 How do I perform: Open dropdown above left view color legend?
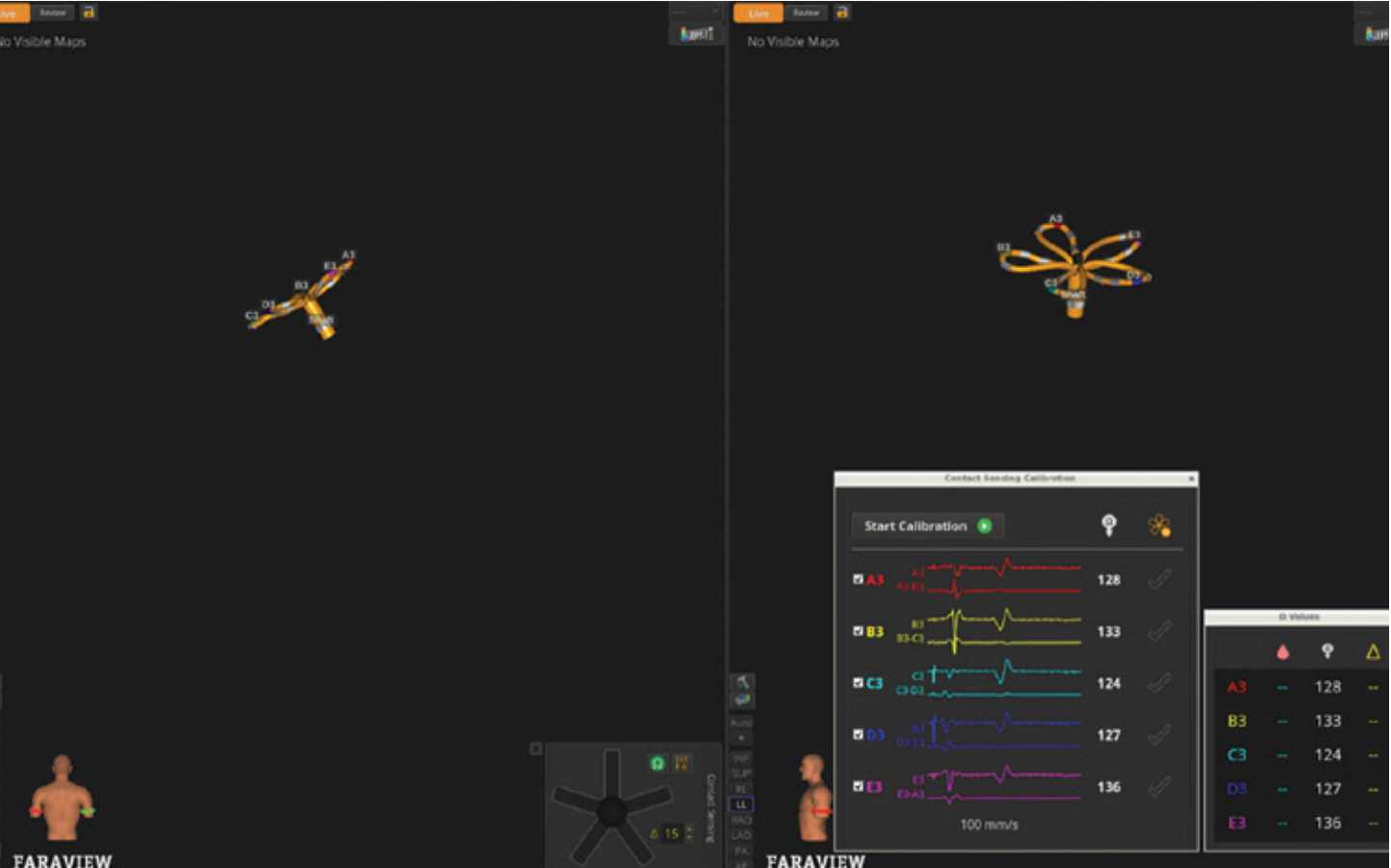point(695,12)
